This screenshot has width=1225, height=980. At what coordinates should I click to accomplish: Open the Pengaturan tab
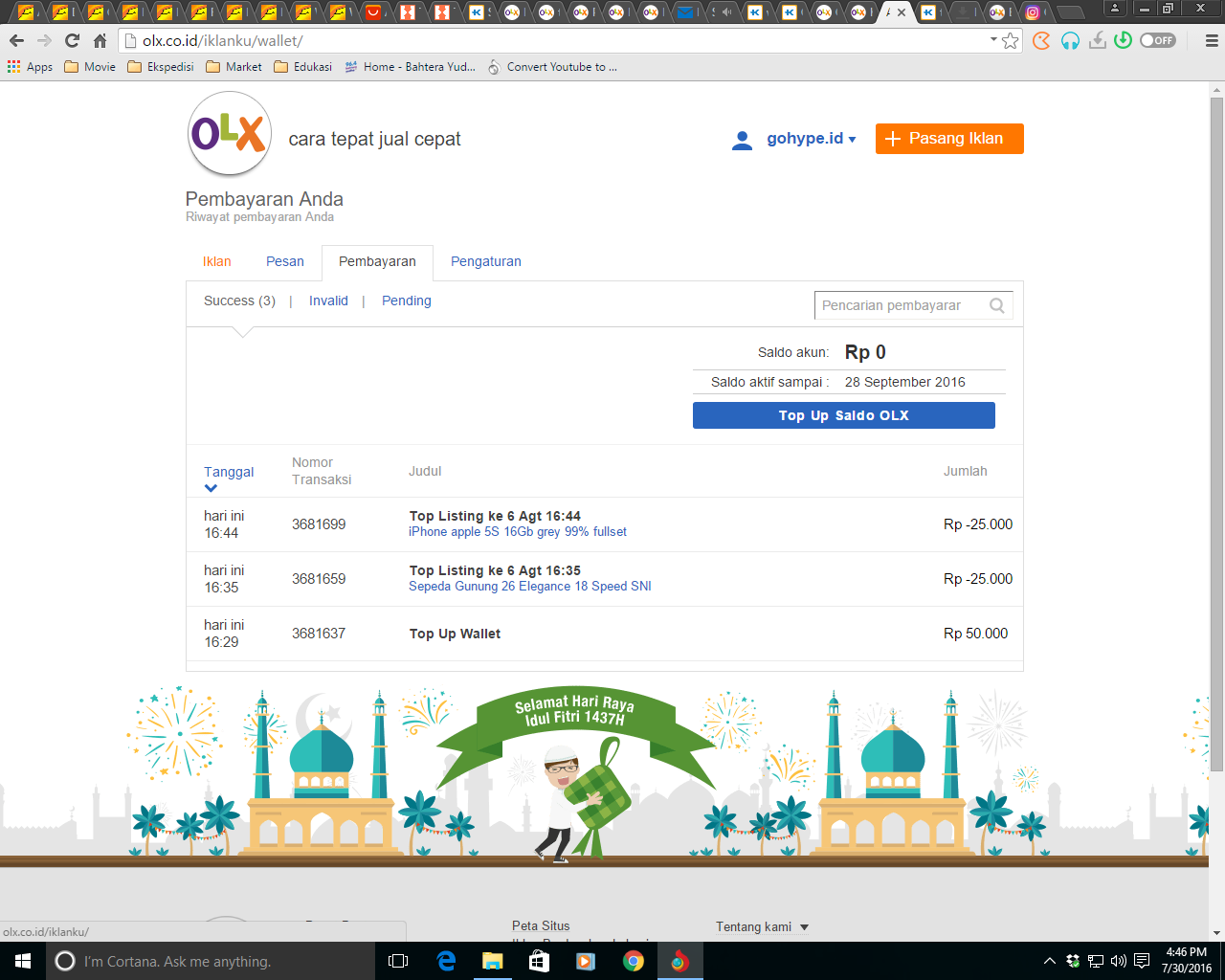(x=486, y=261)
